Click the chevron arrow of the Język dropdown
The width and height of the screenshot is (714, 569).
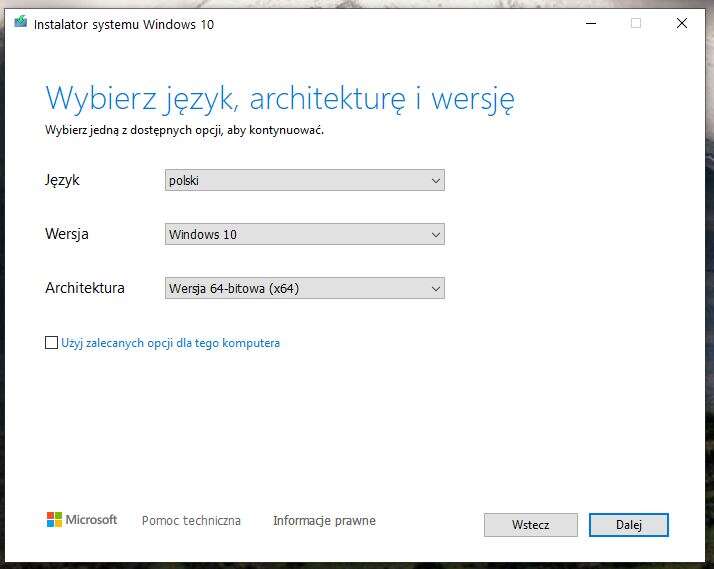coord(435,181)
